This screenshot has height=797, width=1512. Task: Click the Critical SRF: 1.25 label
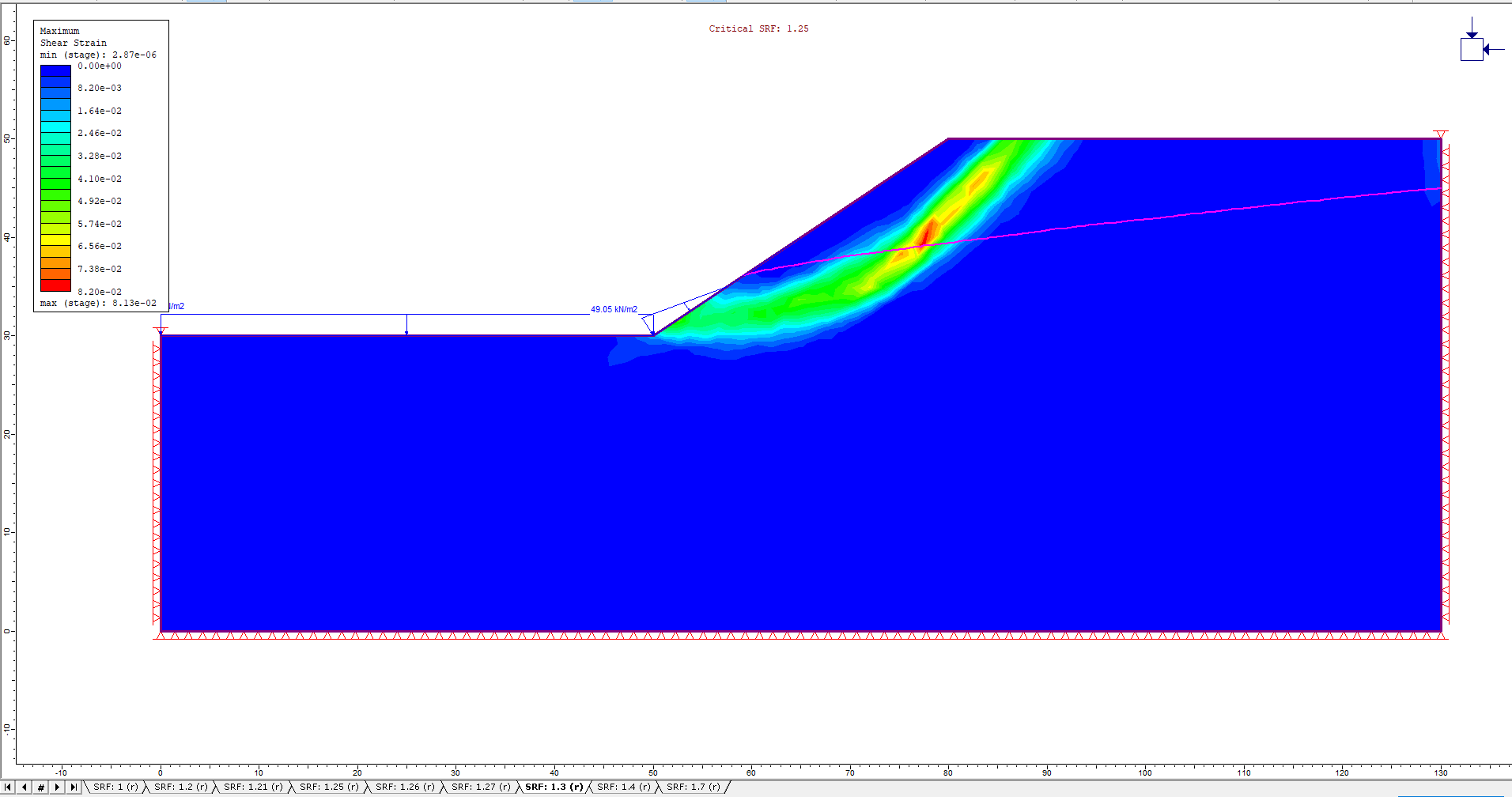758,28
